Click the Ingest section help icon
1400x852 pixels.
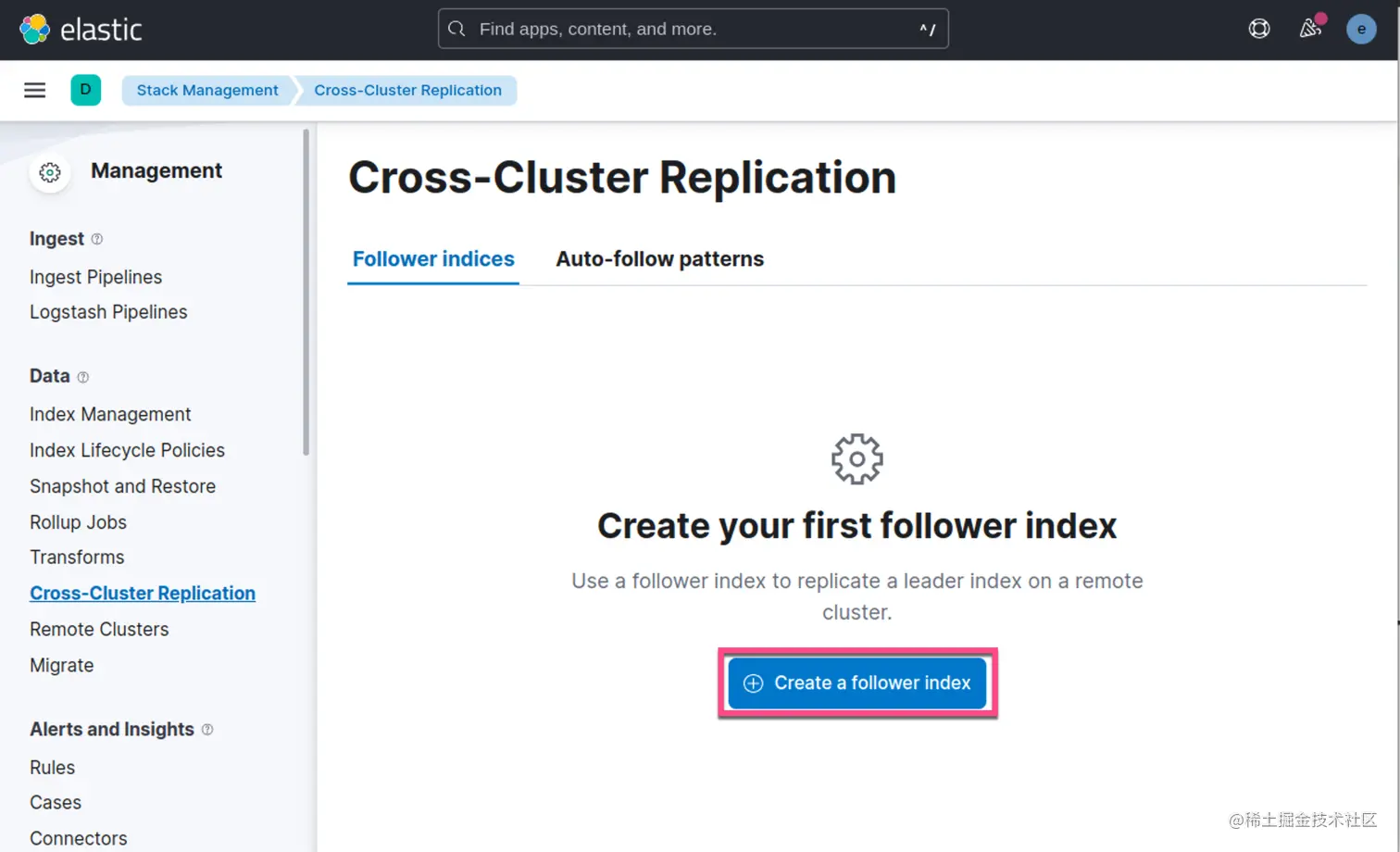click(x=97, y=239)
